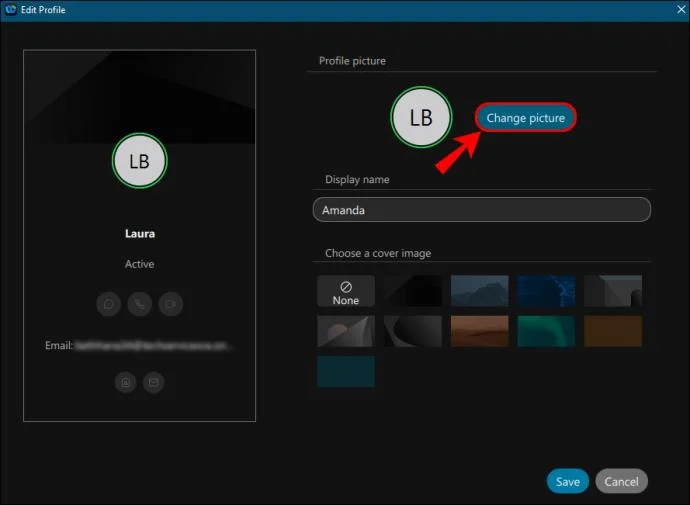690x505 pixels.
Task: Choose the dark curved shape cover image
Action: click(413, 331)
